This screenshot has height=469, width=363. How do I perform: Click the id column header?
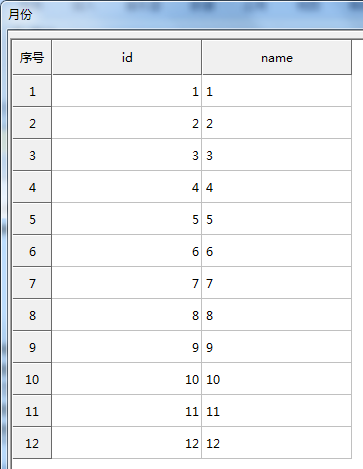[x=127, y=57]
